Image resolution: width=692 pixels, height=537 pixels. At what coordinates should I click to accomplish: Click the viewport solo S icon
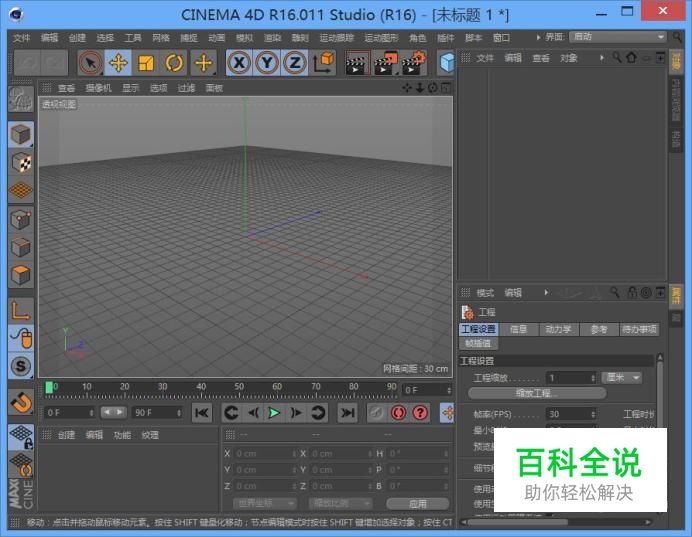click(20, 366)
